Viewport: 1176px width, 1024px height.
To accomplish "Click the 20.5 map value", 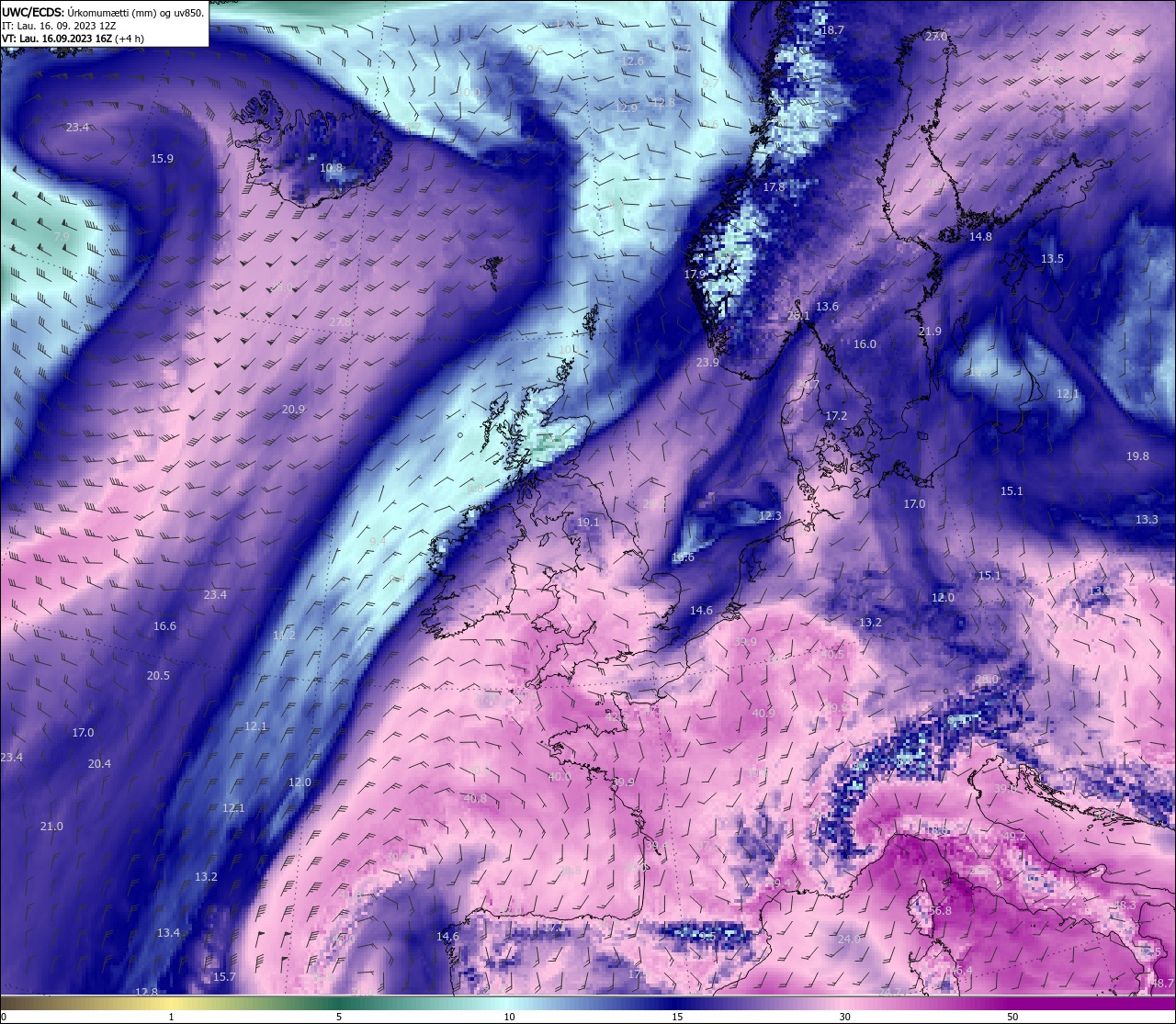I will tap(158, 675).
